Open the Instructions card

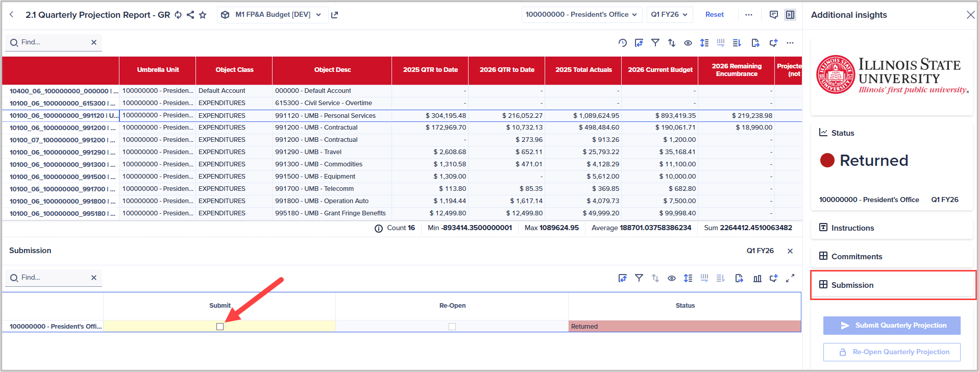893,228
